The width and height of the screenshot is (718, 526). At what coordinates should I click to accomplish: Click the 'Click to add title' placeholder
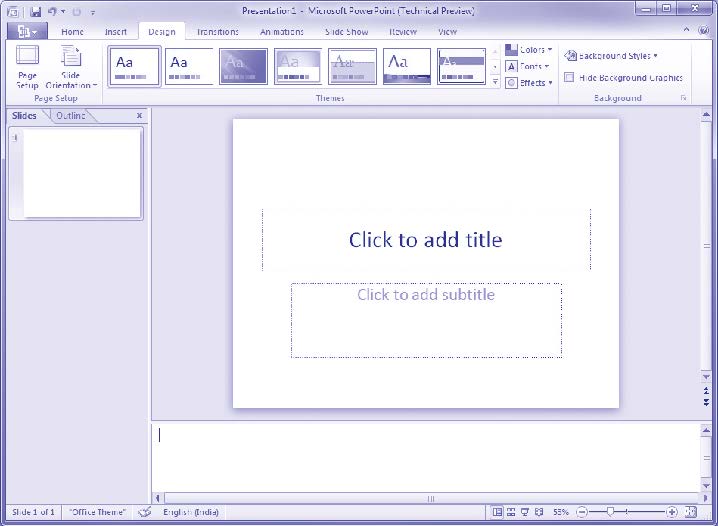[426, 240]
